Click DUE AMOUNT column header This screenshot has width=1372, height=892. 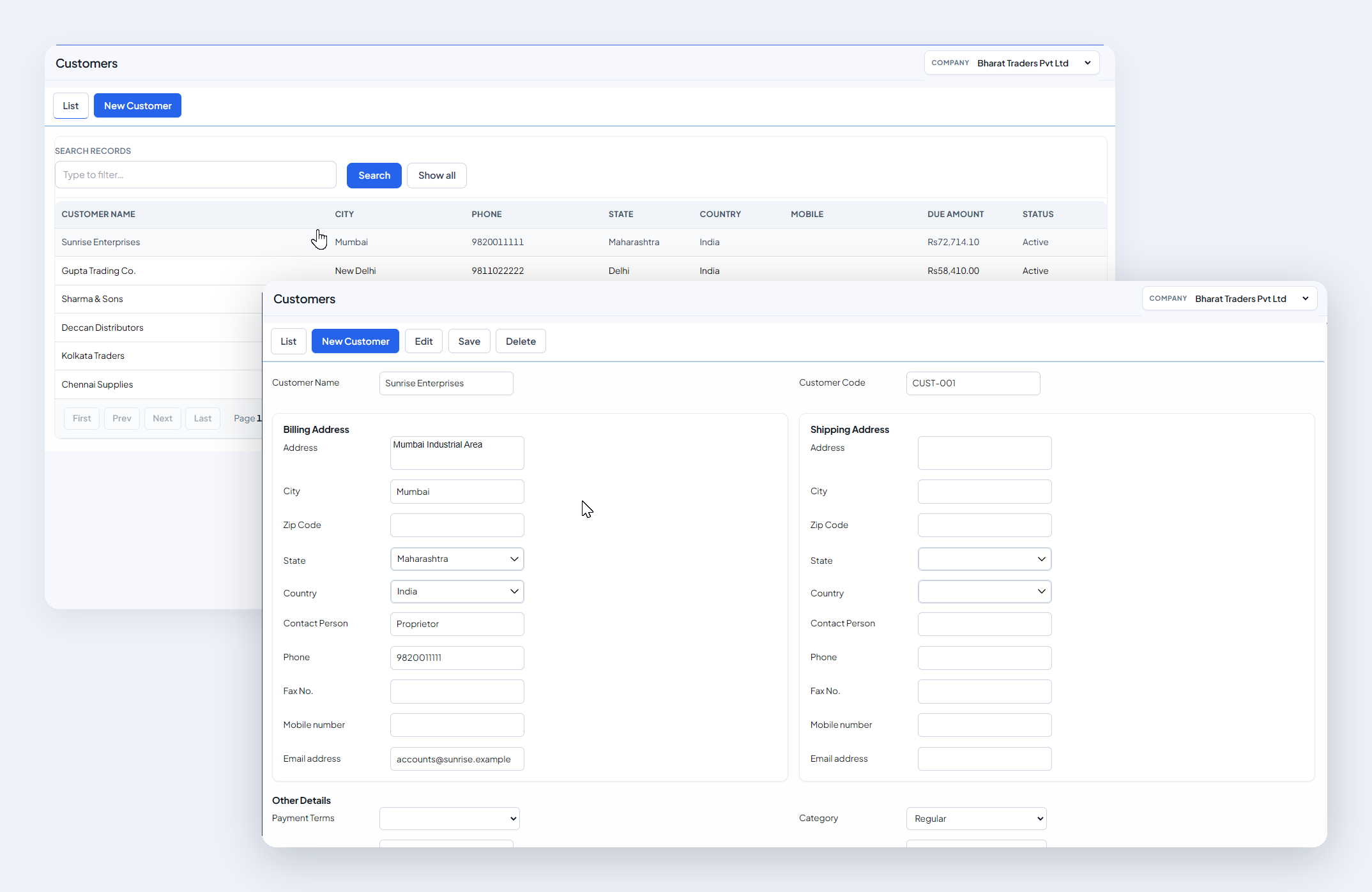point(956,215)
